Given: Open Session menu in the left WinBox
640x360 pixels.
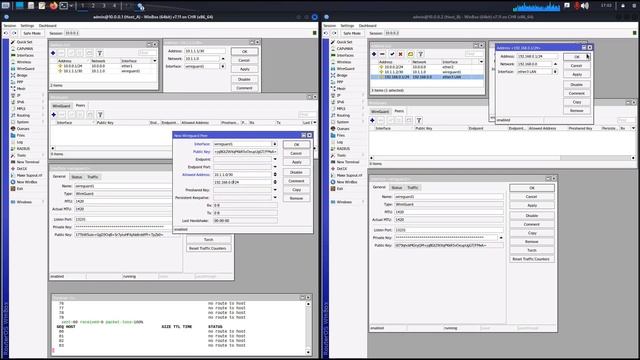Looking at the screenshot, I should [x=9, y=26].
